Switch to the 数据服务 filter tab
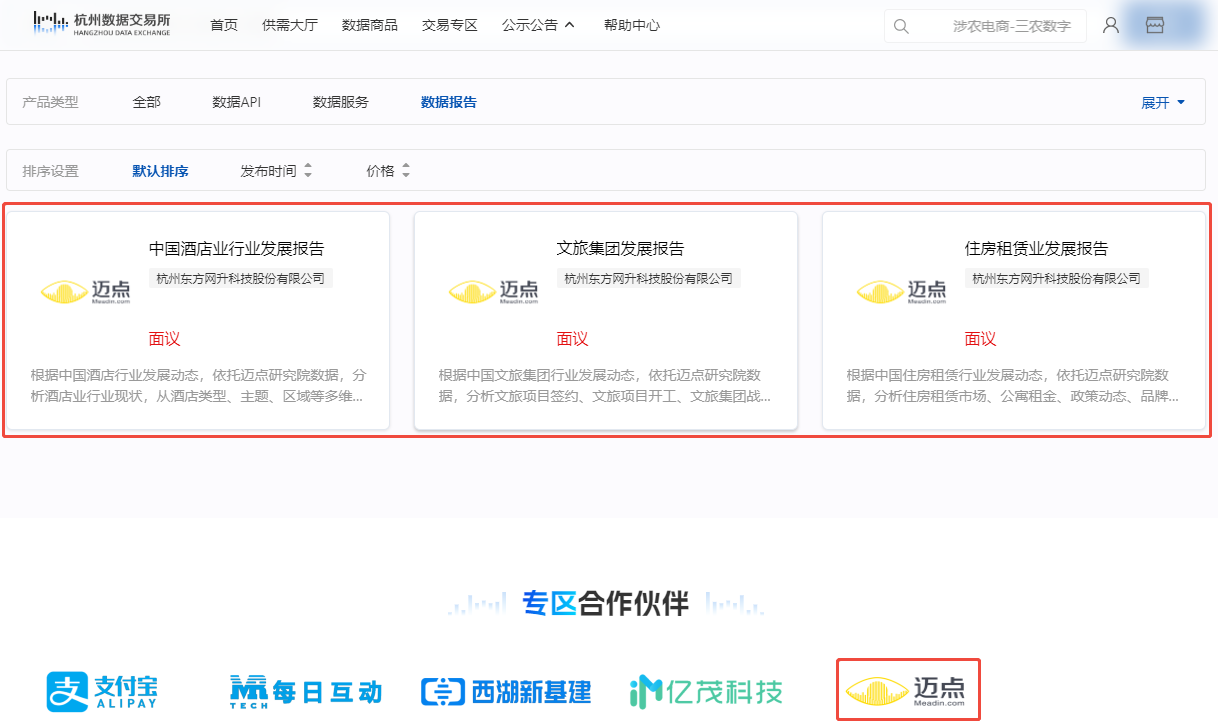This screenshot has height=728, width=1218. pyautogui.click(x=340, y=101)
